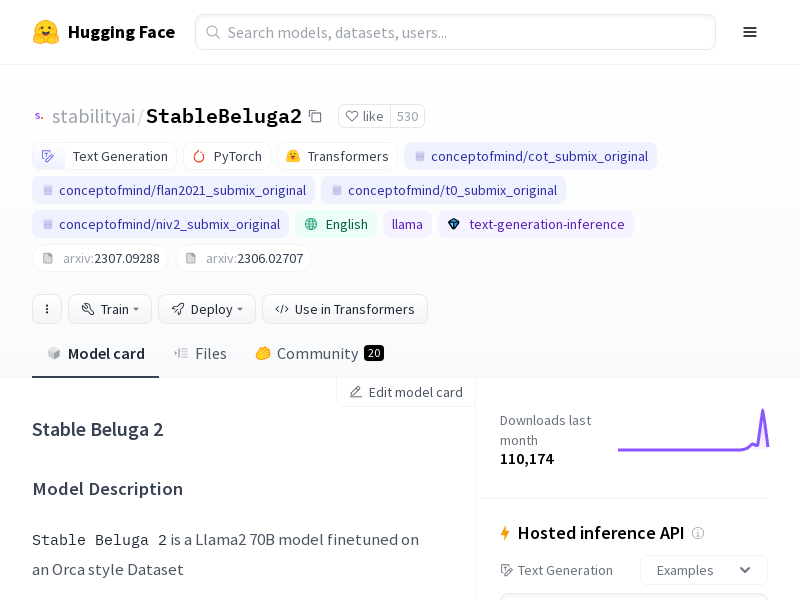Viewport: 800px width, 600px height.
Task: Click the downloads last month chart
Action: pyautogui.click(x=693, y=430)
